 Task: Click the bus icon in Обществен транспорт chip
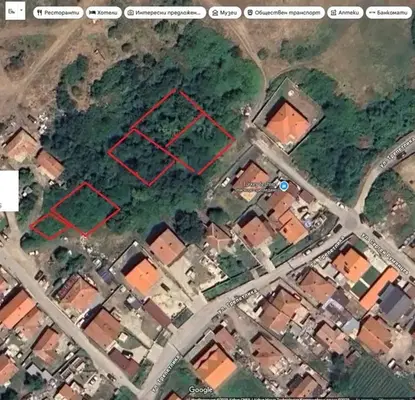pyautogui.click(x=250, y=13)
